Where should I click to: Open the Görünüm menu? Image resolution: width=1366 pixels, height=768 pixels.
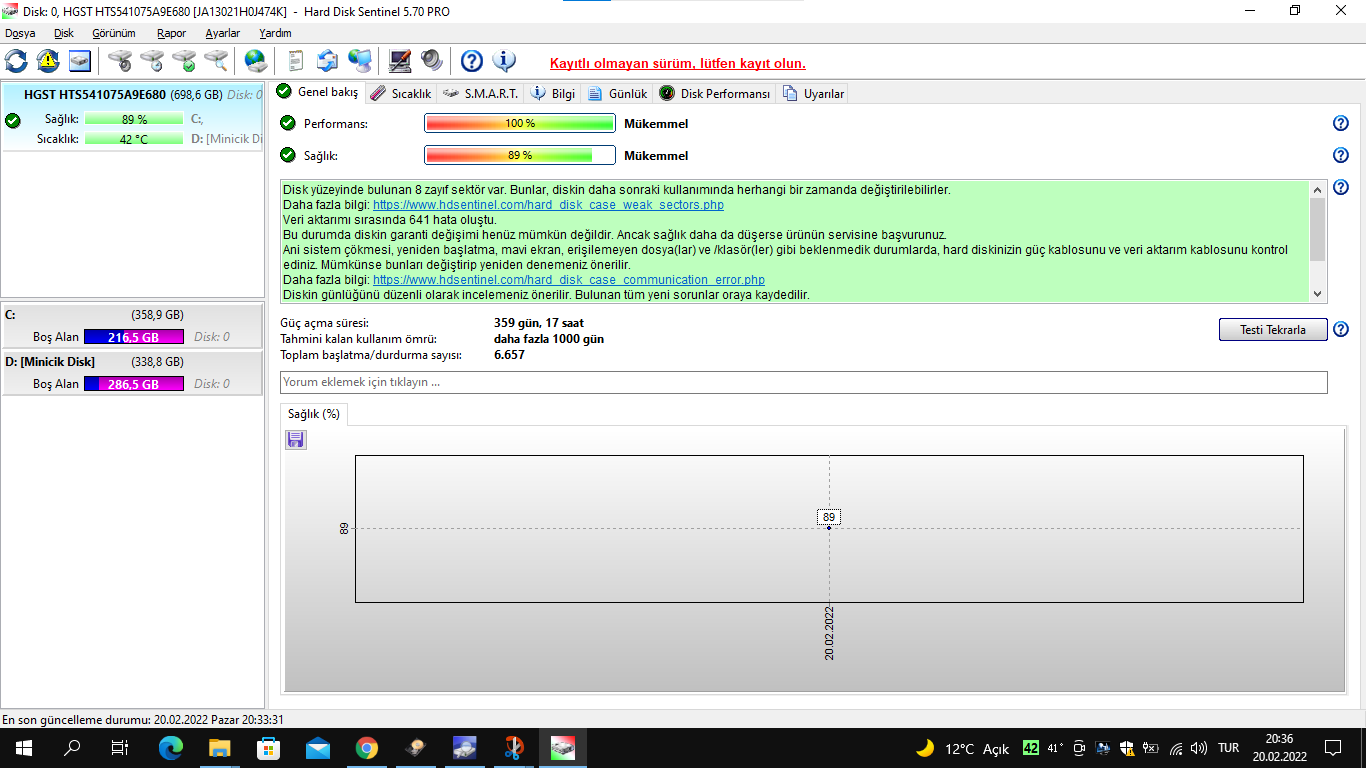pos(114,33)
